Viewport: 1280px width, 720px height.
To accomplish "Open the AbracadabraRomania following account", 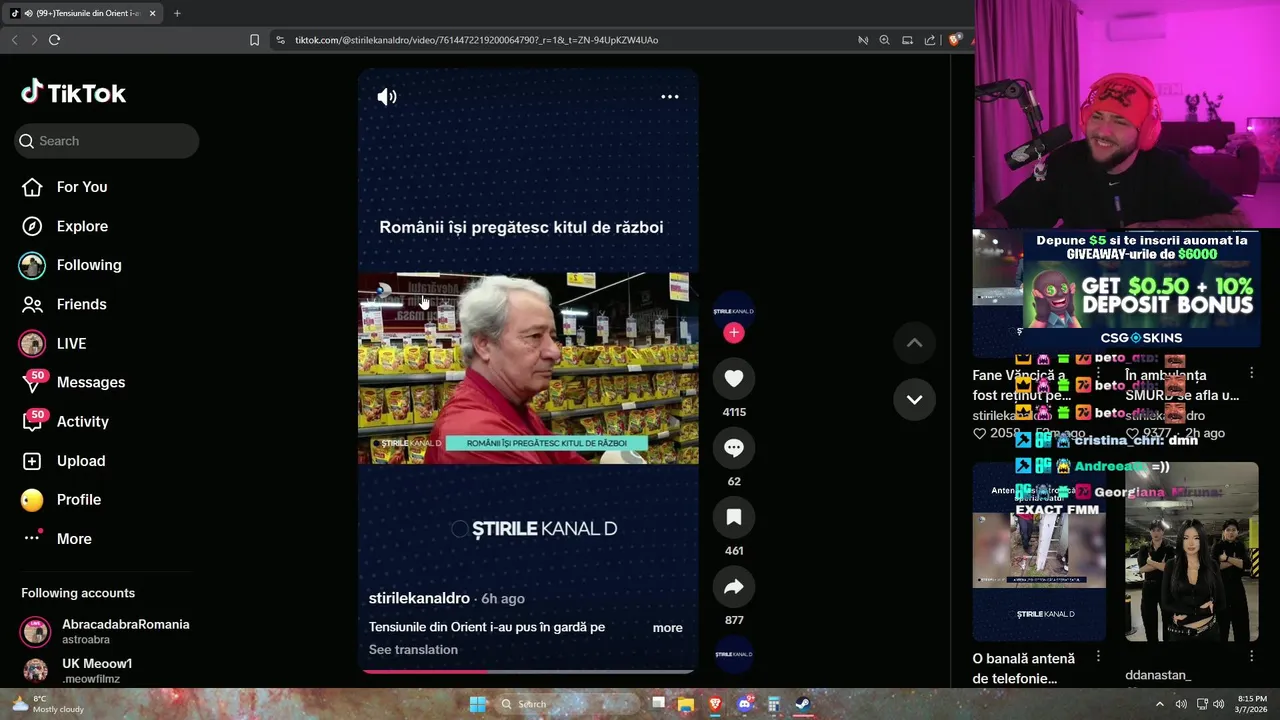I will click(x=105, y=631).
